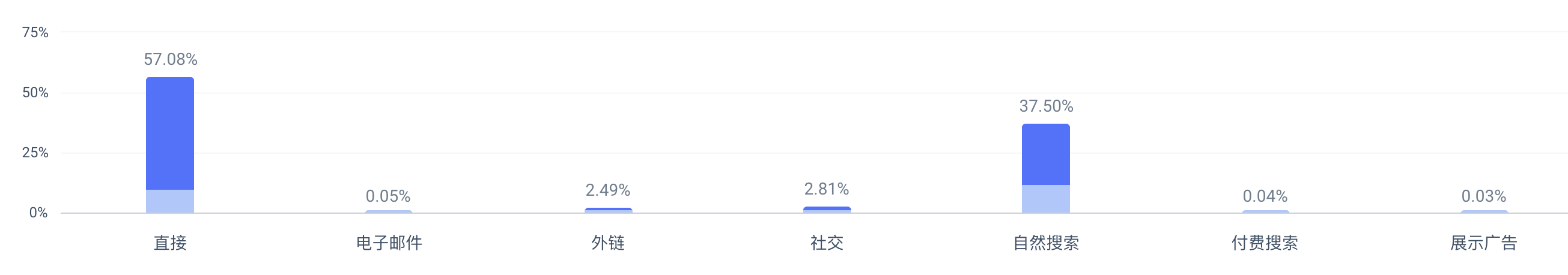Select the 自然搜索 category label
The height and width of the screenshot is (275, 1568).
point(1046,243)
